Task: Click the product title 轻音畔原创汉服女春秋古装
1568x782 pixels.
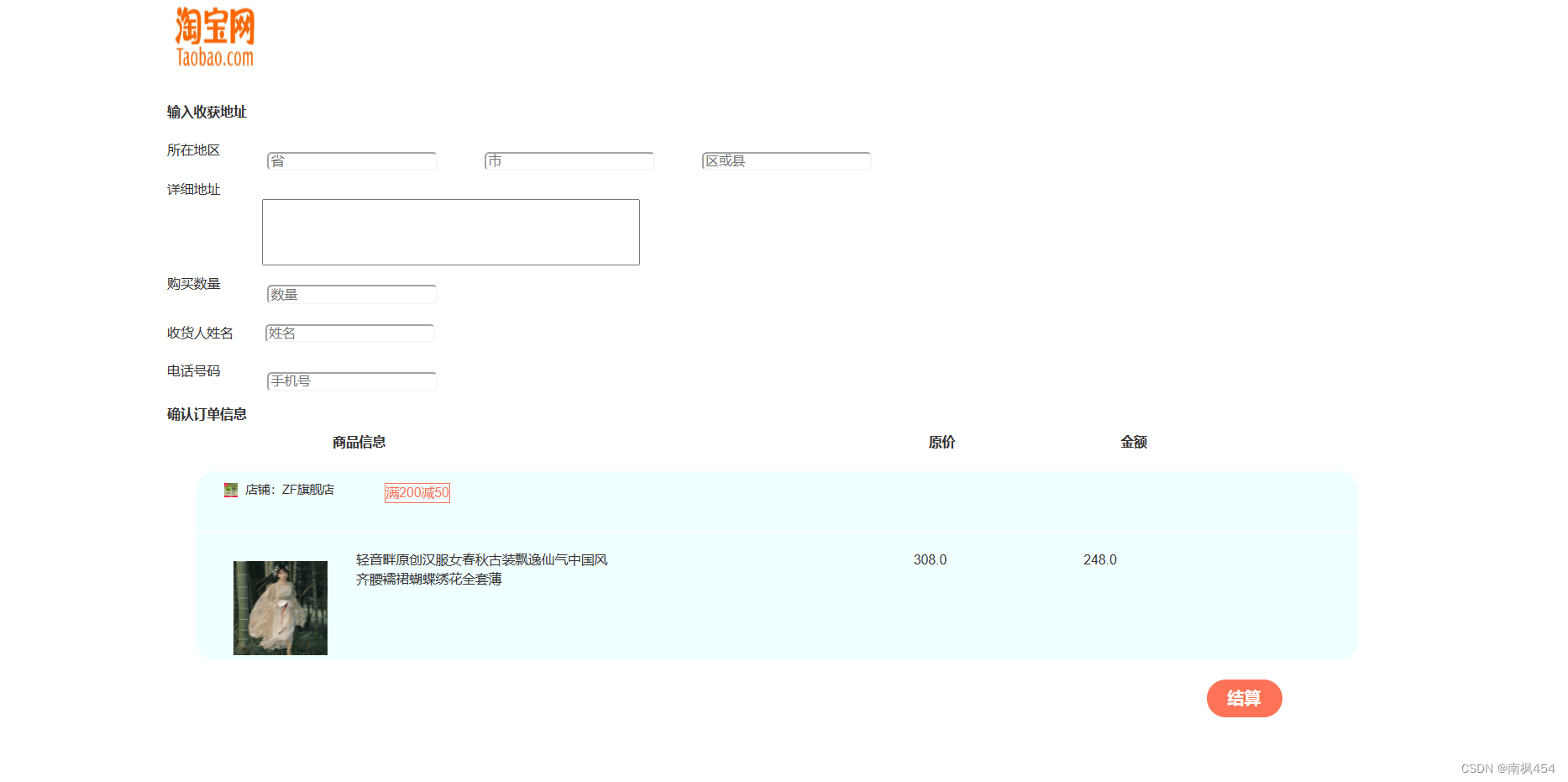Action: click(481, 569)
